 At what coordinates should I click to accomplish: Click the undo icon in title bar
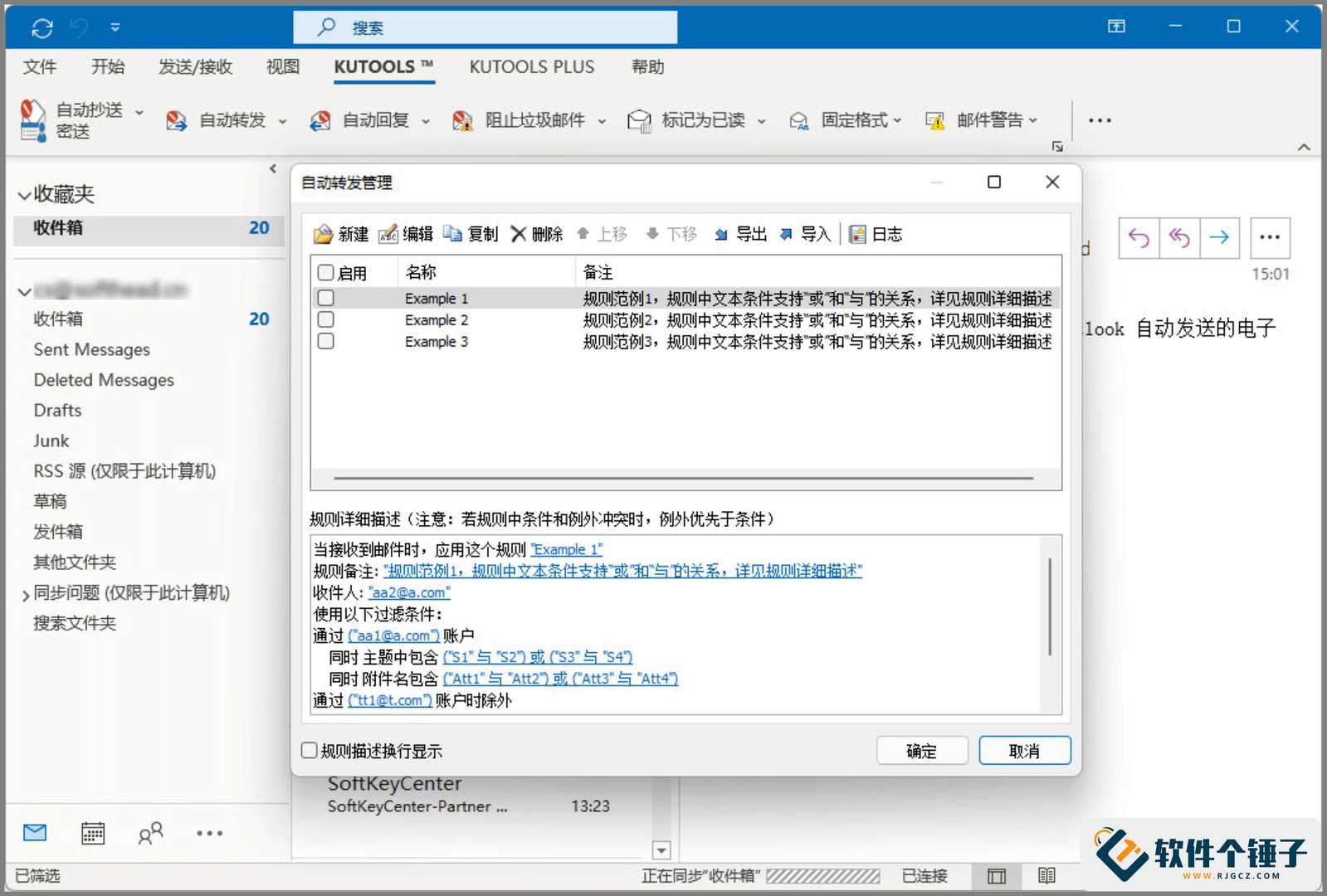point(80,28)
